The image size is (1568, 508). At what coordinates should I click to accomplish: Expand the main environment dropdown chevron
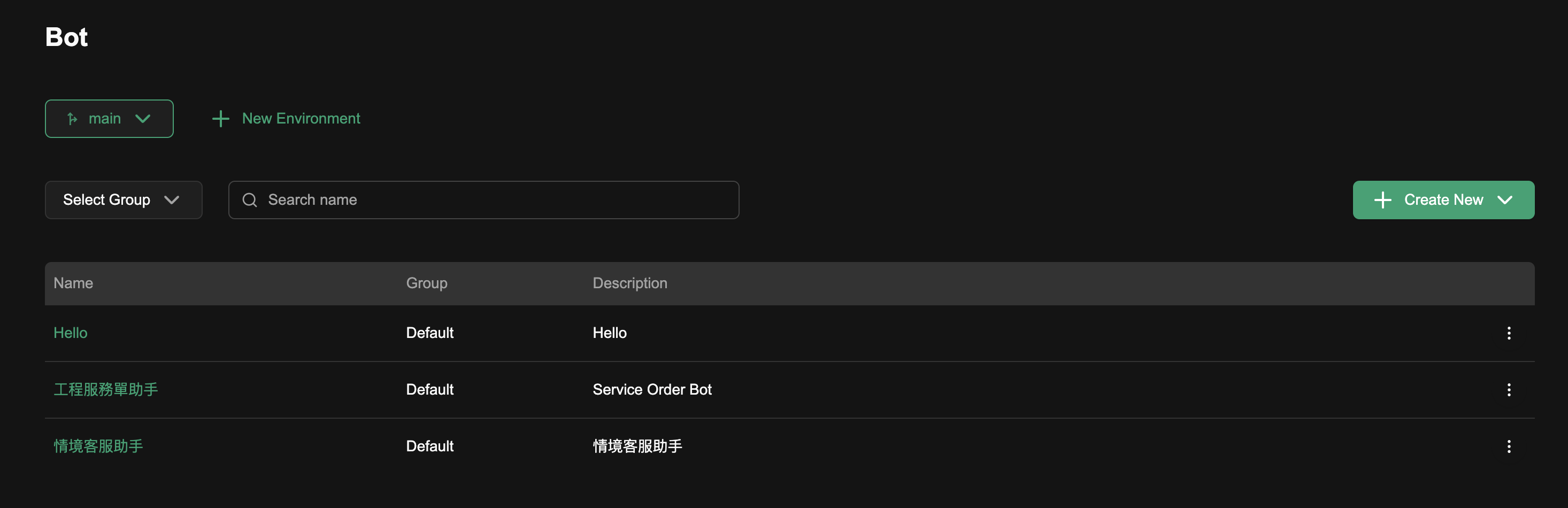(x=143, y=119)
